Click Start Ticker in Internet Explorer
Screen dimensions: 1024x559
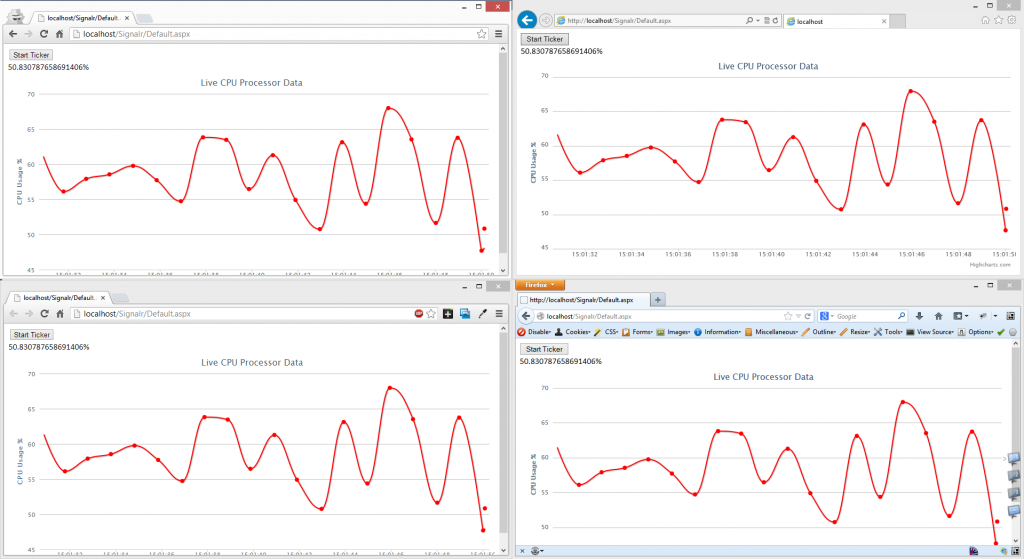point(545,39)
